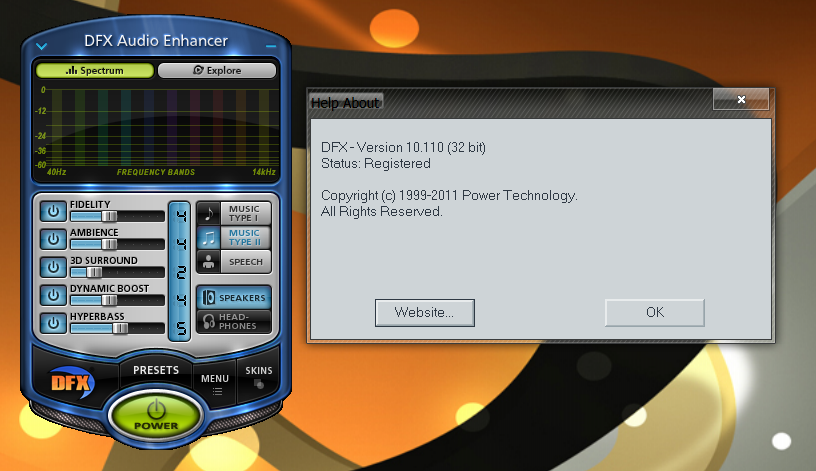Click OK in Help About dialog
The width and height of the screenshot is (816, 471).
655,312
